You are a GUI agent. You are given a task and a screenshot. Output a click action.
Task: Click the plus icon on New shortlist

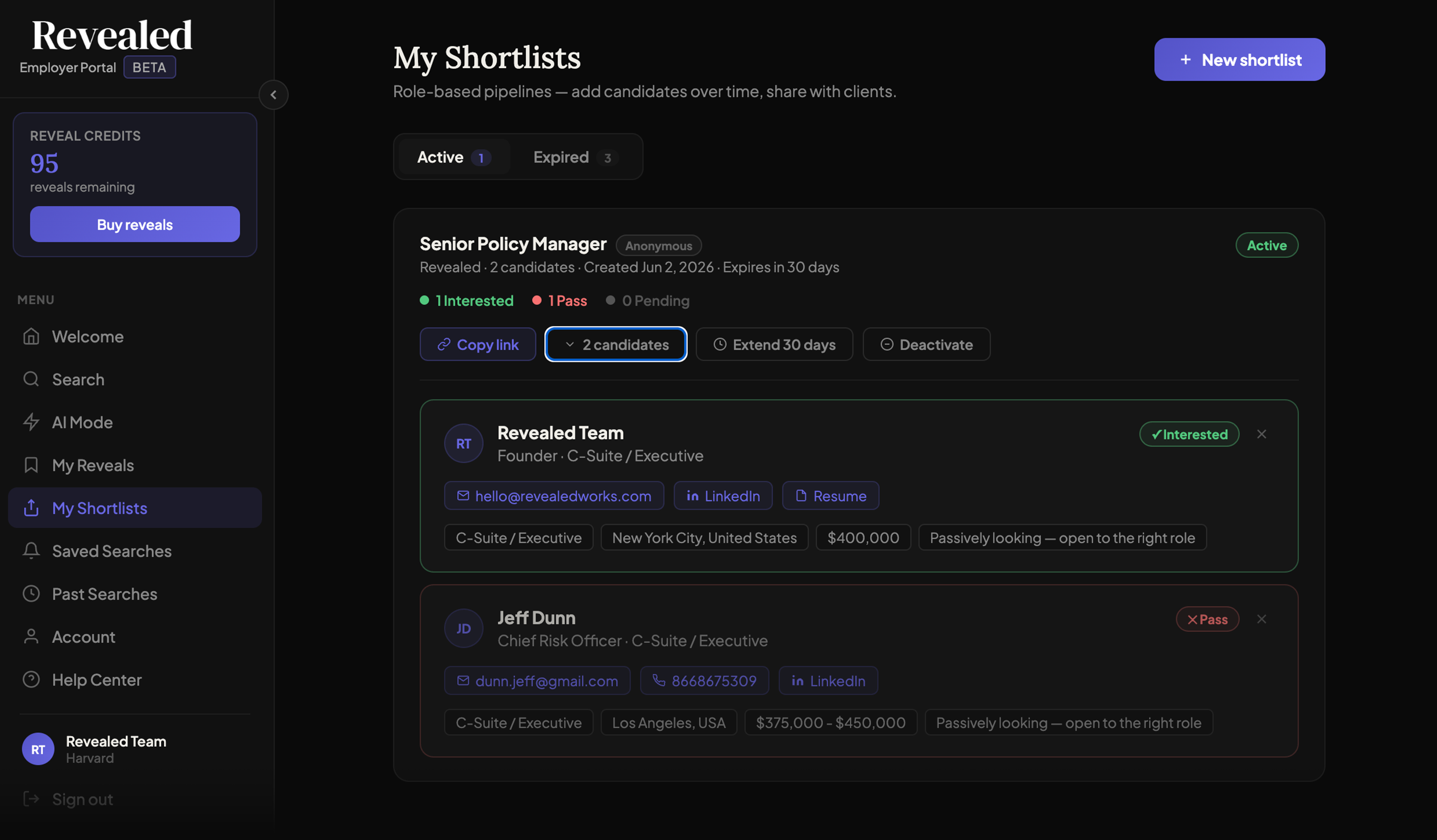[x=1185, y=60]
